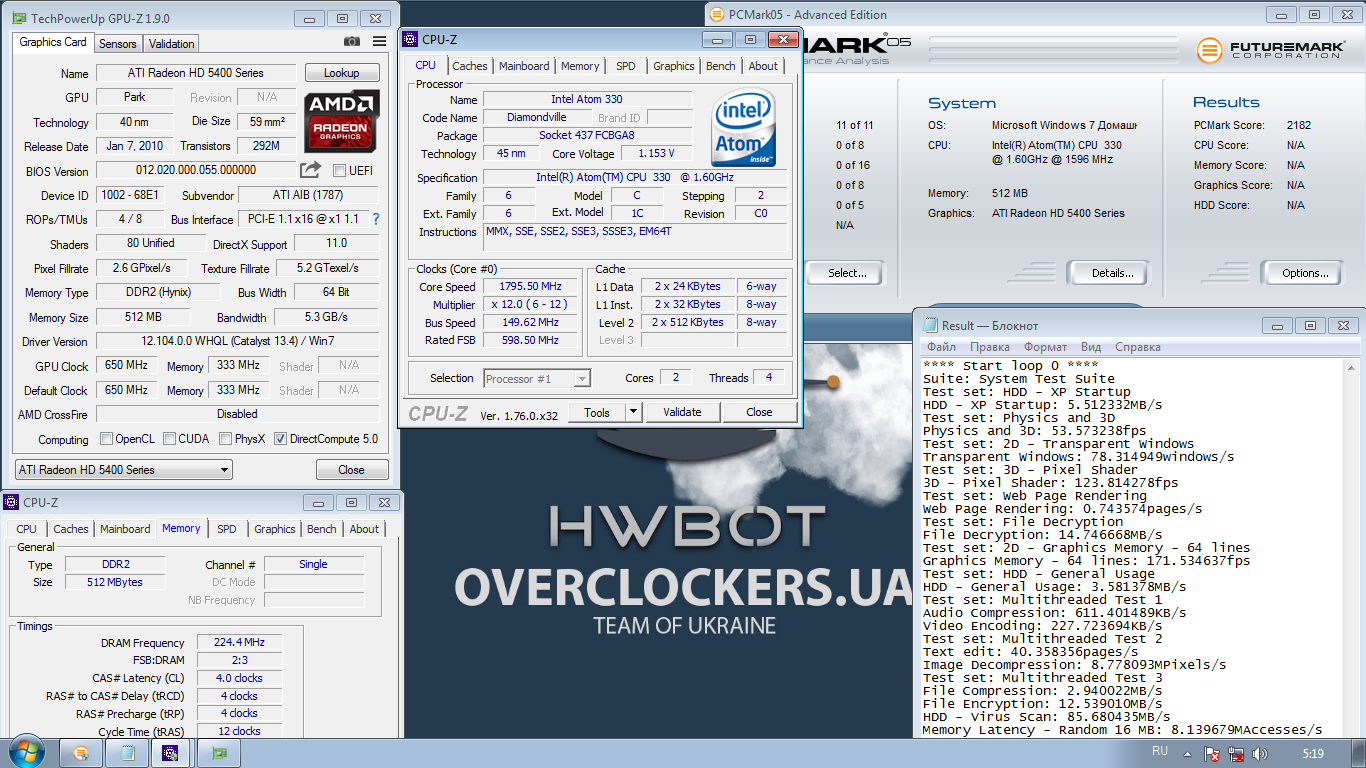
Task: Open the Graphics tab in lower CPU-Z window
Action: (275, 529)
